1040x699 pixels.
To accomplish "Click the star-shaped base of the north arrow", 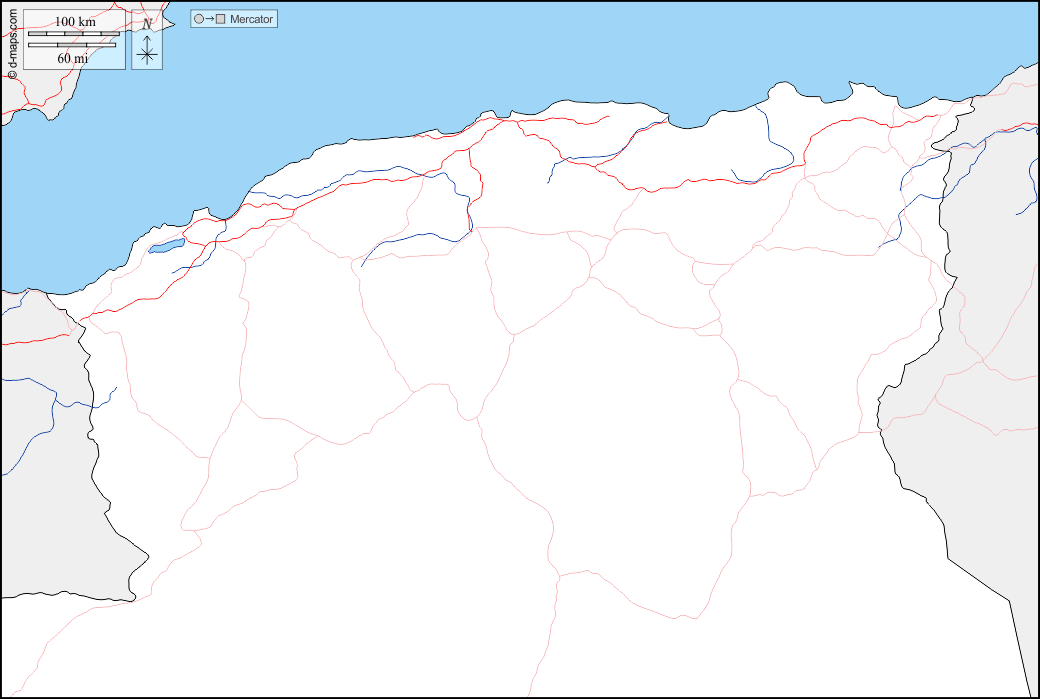I will coord(147,55).
